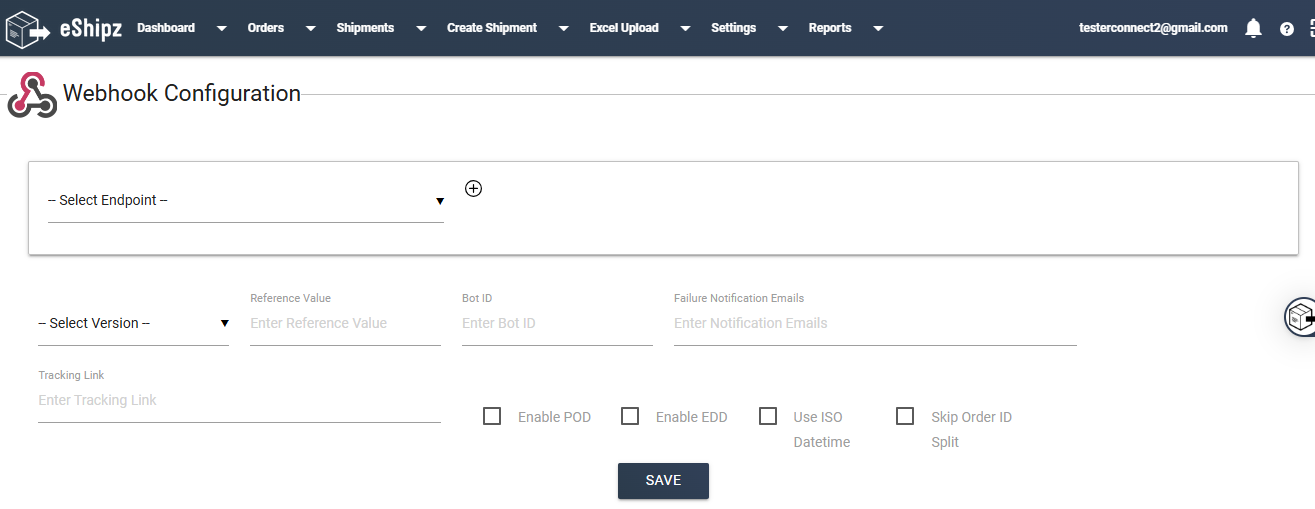
Task: Open the Excel Upload menu
Action: click(x=624, y=28)
